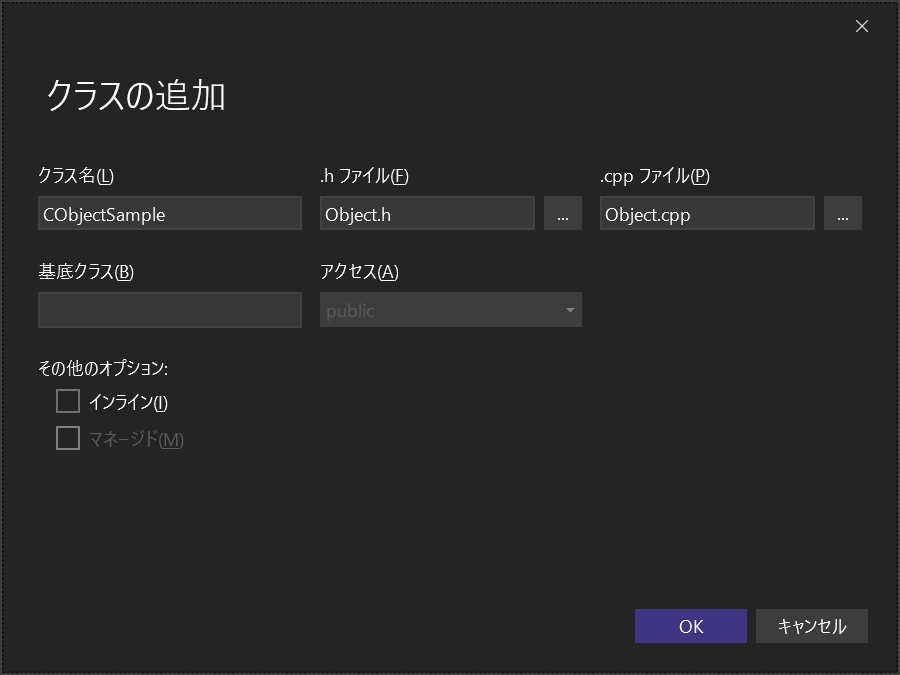Image resolution: width=900 pixels, height=675 pixels.
Task: Click the arrow on the public dropdown
Action: pos(570,310)
